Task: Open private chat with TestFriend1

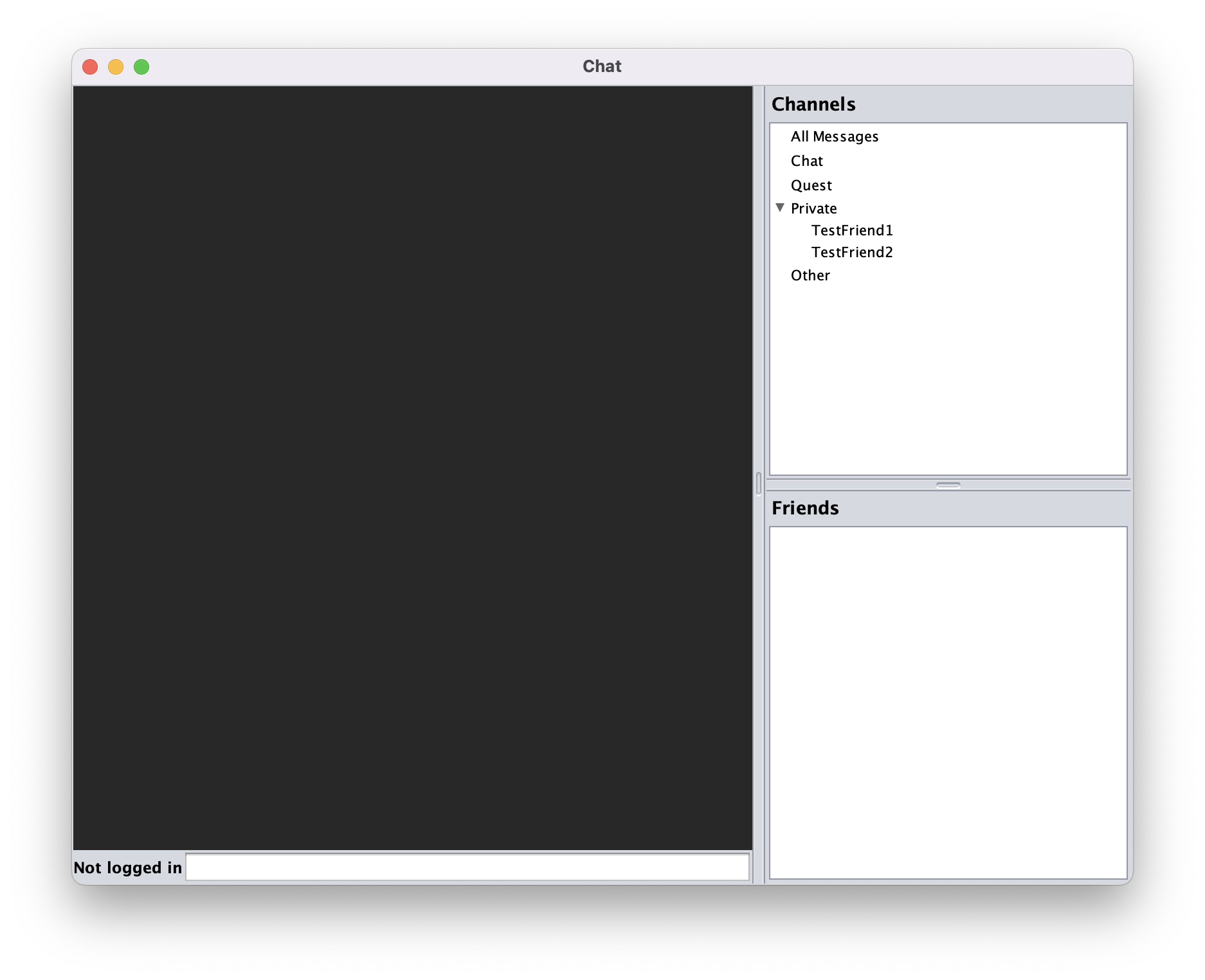Action: coord(852,230)
